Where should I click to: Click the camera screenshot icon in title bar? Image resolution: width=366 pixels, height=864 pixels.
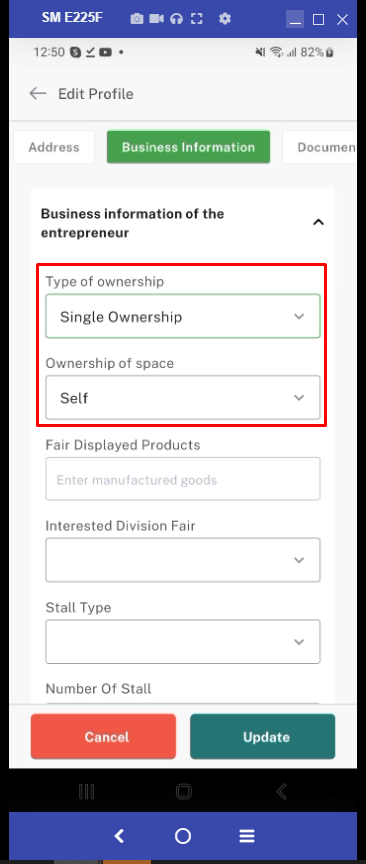137,19
